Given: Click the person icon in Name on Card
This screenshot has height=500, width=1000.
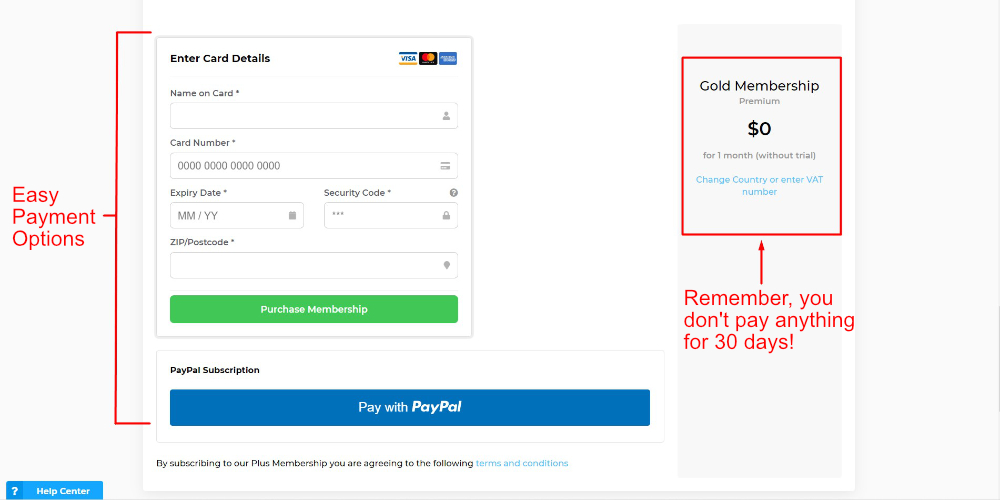Looking at the screenshot, I should point(446,116).
